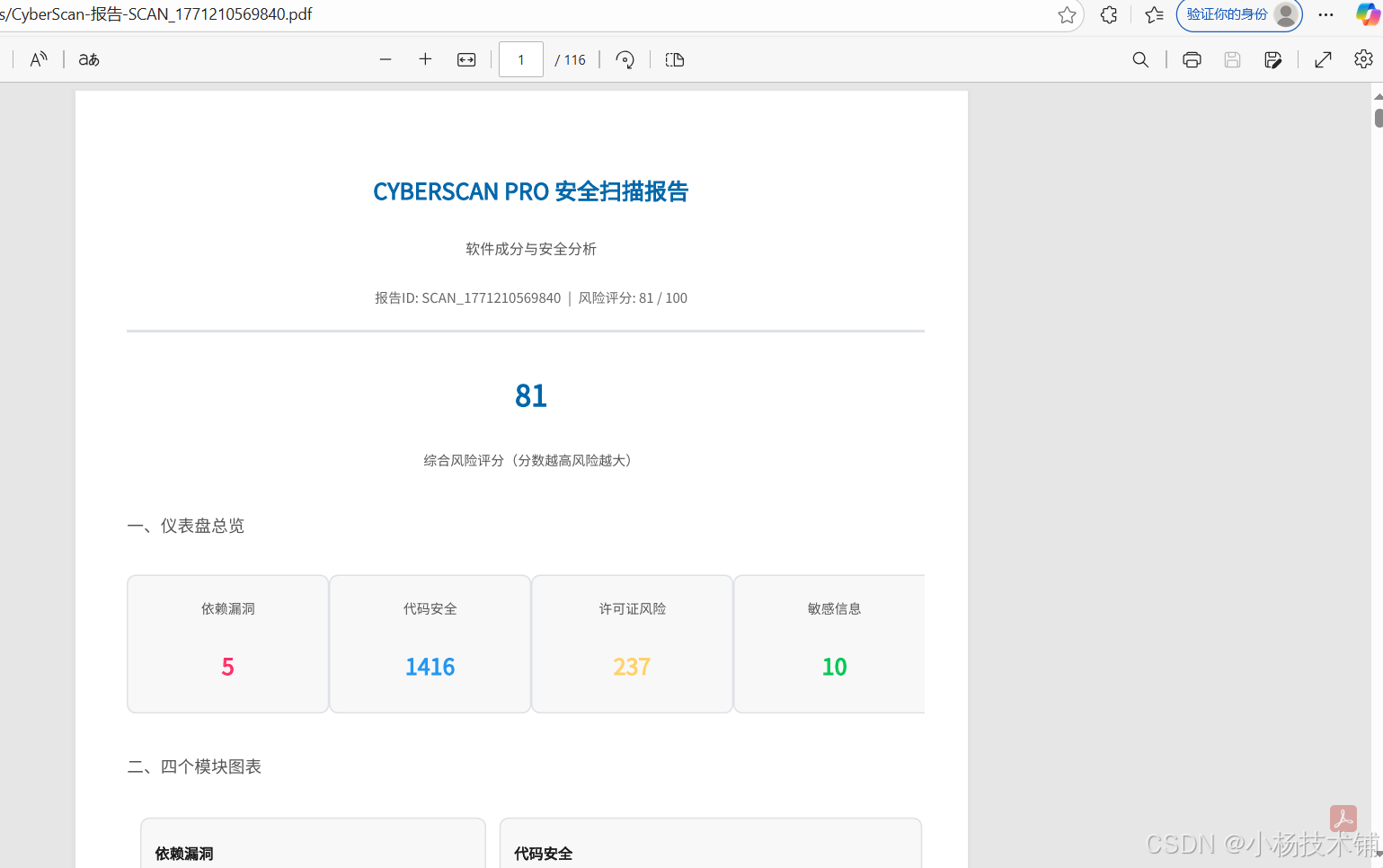Zoom out with the minus button

pyautogui.click(x=386, y=59)
